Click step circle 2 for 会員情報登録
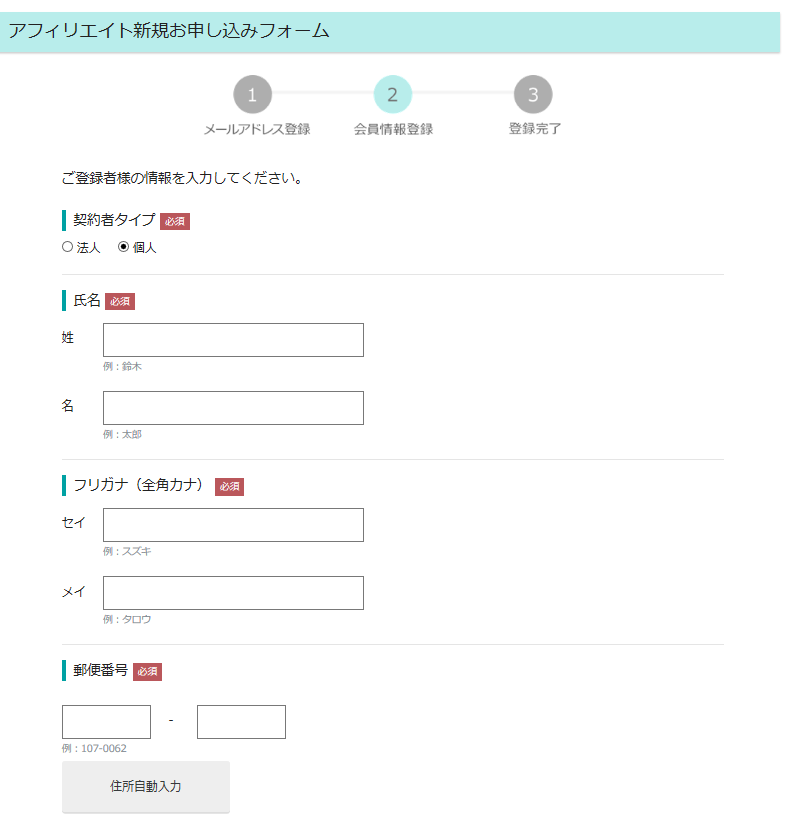789x824 pixels. click(392, 96)
